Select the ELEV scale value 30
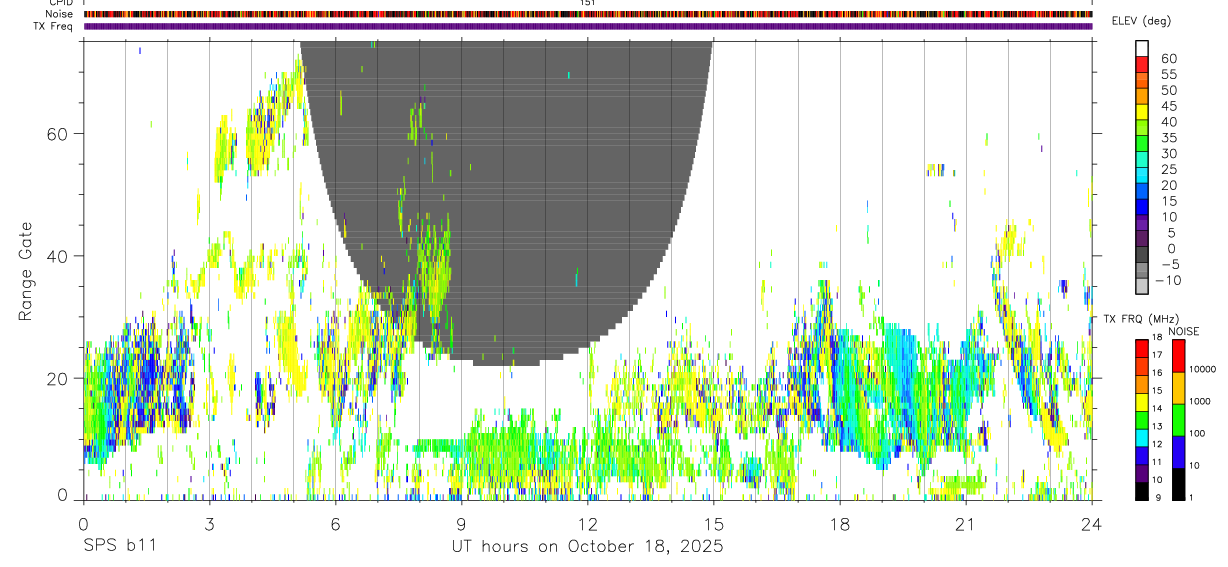This screenshot has width=1228, height=567. tap(1168, 153)
